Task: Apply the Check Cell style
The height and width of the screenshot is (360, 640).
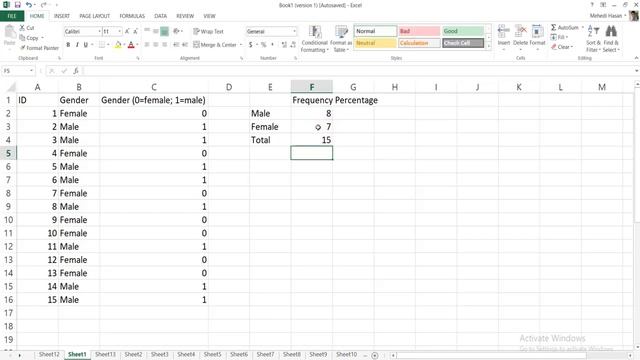Action: pyautogui.click(x=463, y=43)
